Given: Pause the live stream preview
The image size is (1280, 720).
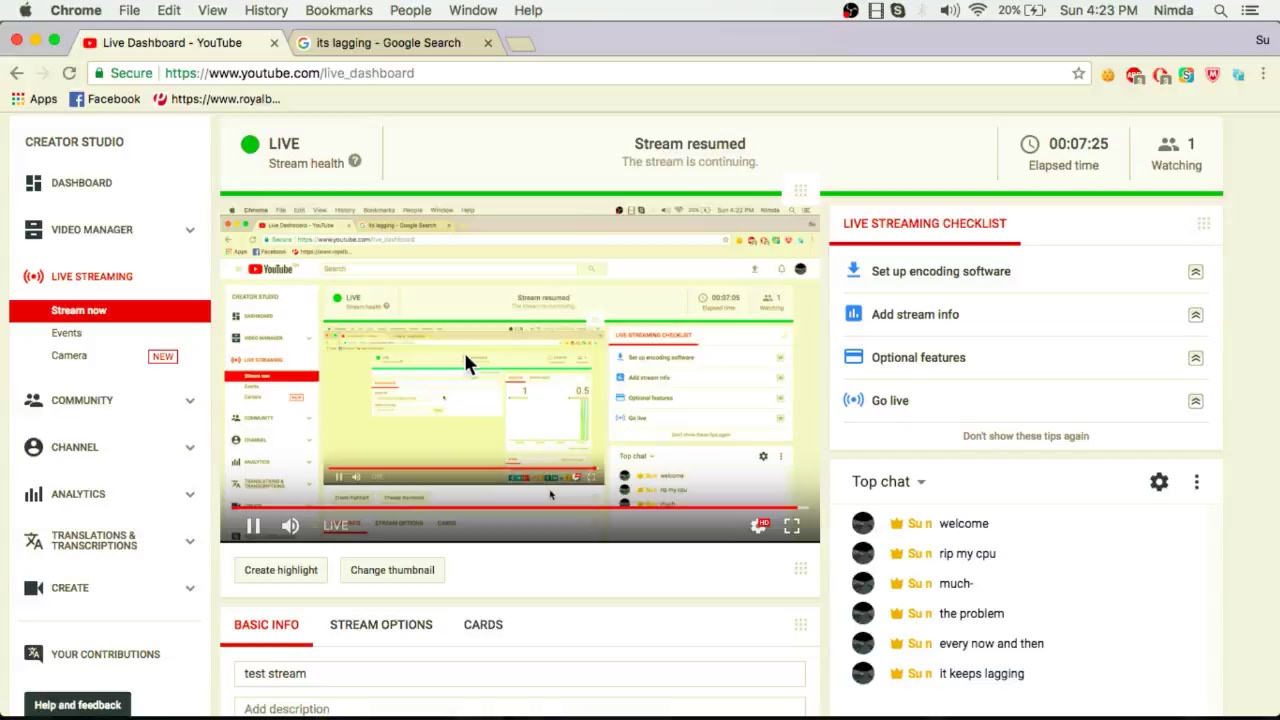Looking at the screenshot, I should 253,526.
